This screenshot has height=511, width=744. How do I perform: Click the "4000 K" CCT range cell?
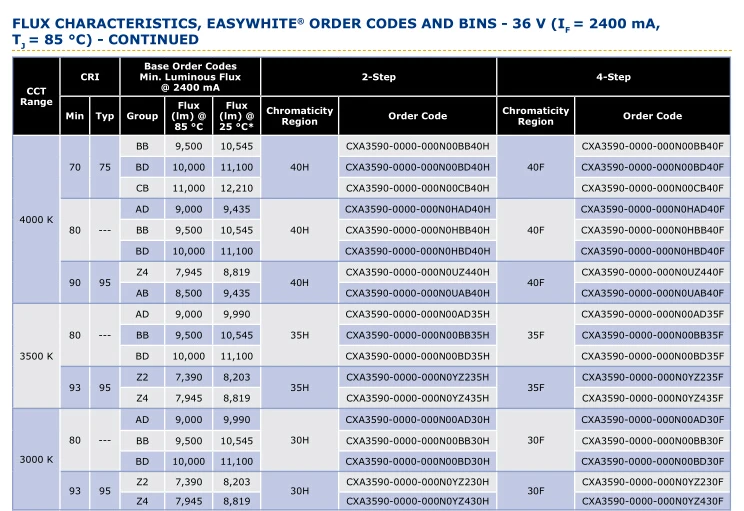pos(36,219)
